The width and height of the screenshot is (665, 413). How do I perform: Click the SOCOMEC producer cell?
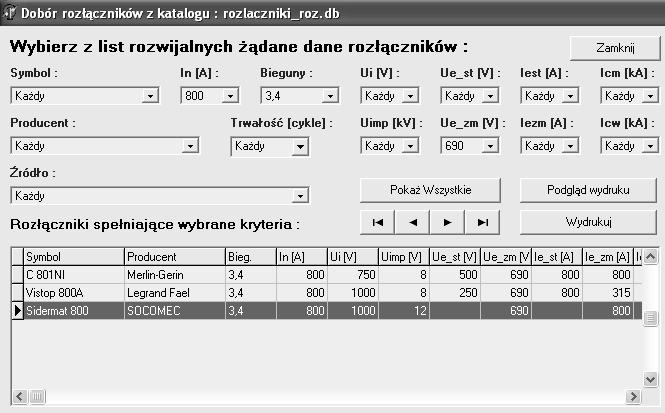(175, 311)
